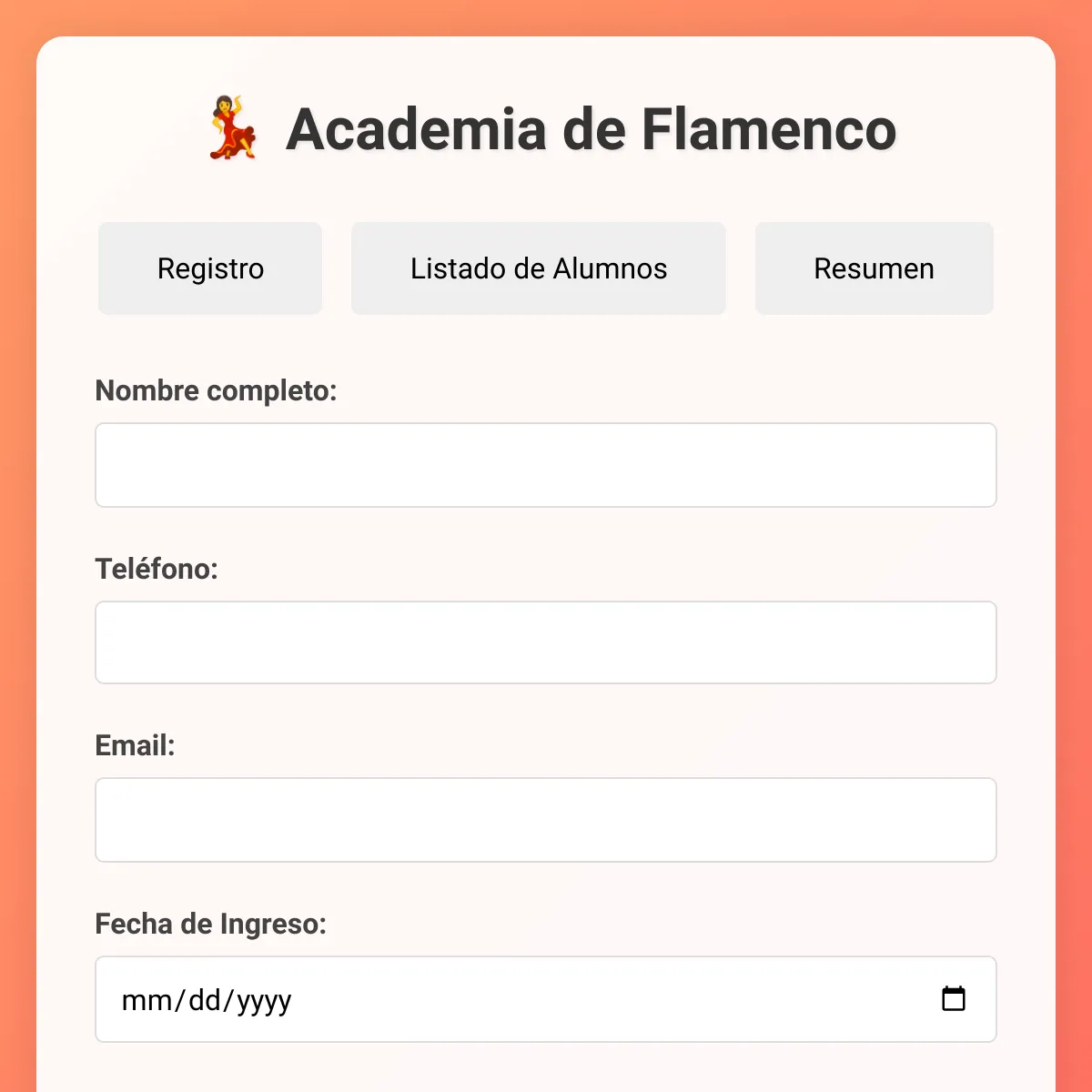Show the Resumen tab
The height and width of the screenshot is (1092, 1092).
[874, 268]
